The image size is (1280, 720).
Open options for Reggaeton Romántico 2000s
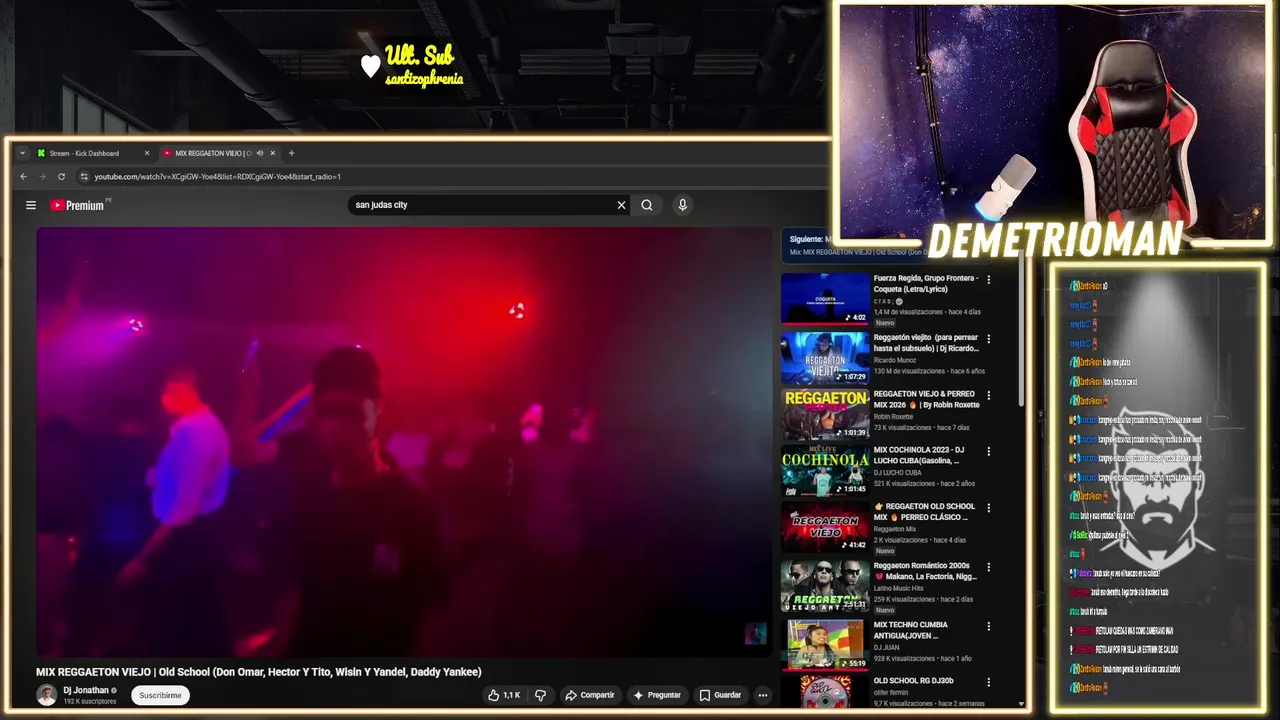[x=989, y=567]
